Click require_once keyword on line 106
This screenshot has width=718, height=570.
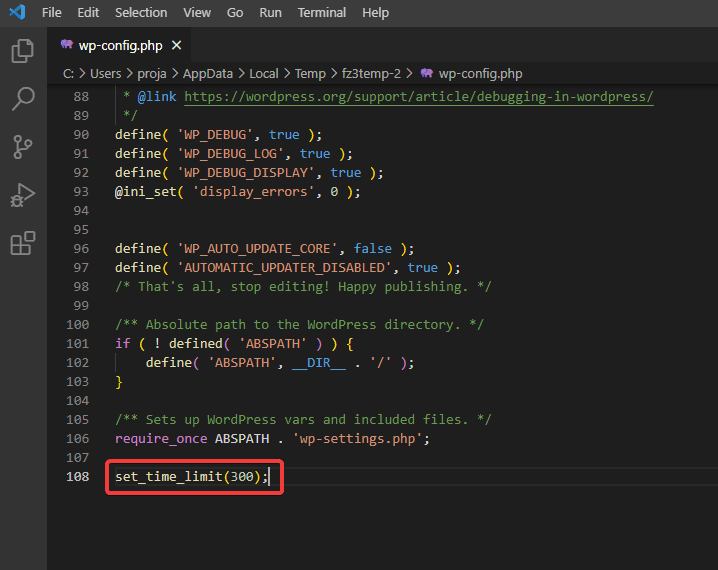[x=161, y=439]
